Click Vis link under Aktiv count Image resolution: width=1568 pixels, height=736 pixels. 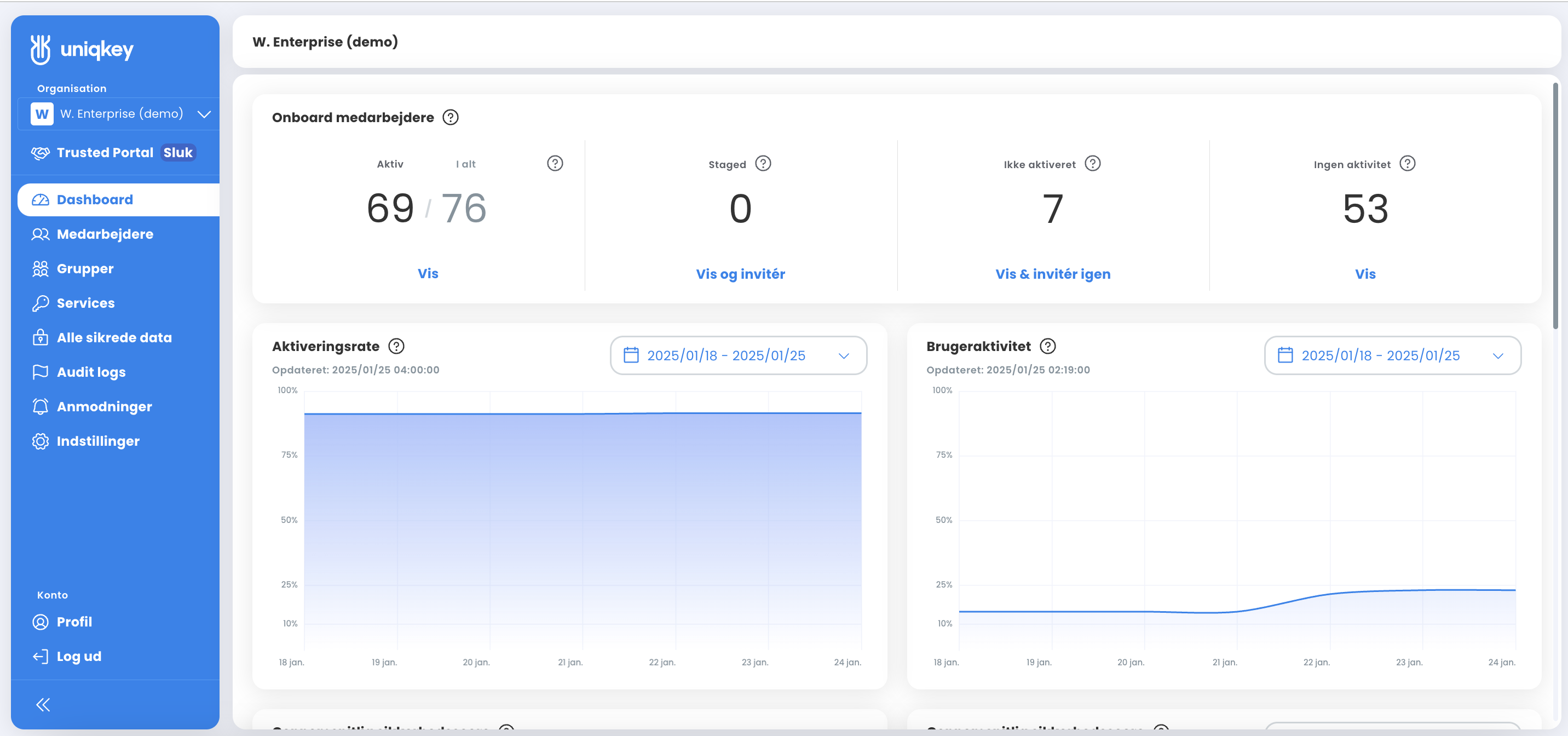pos(428,274)
